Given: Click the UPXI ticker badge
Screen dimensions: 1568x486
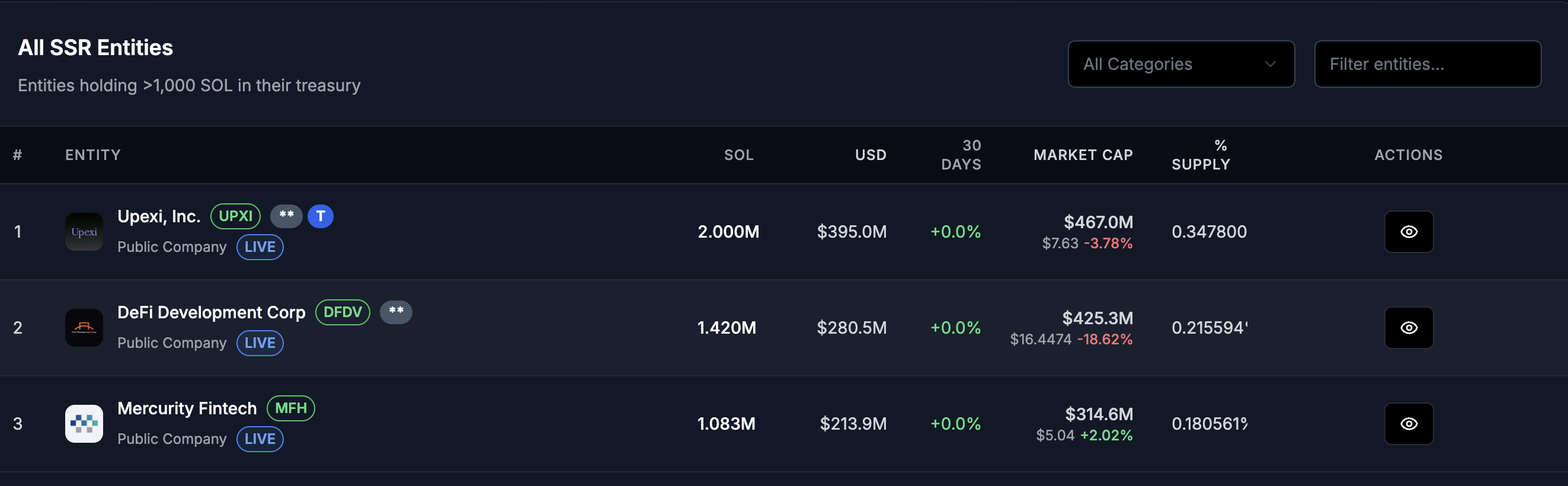Looking at the screenshot, I should [x=236, y=216].
